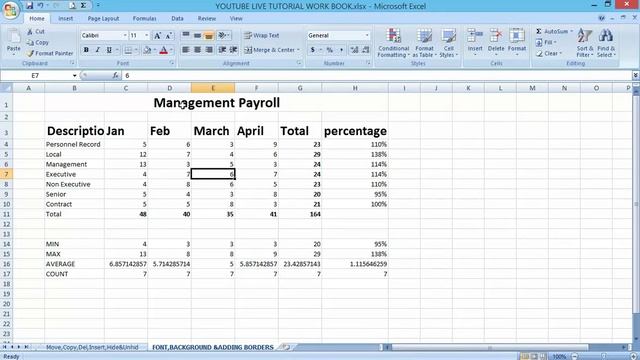Screen dimensions: 640x360
Task: Open the font name dropdown
Action: pos(125,36)
